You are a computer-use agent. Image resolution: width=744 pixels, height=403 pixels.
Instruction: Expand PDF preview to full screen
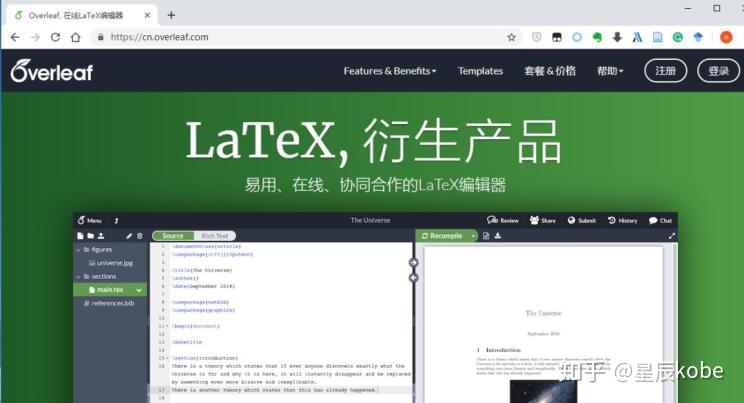[671, 236]
